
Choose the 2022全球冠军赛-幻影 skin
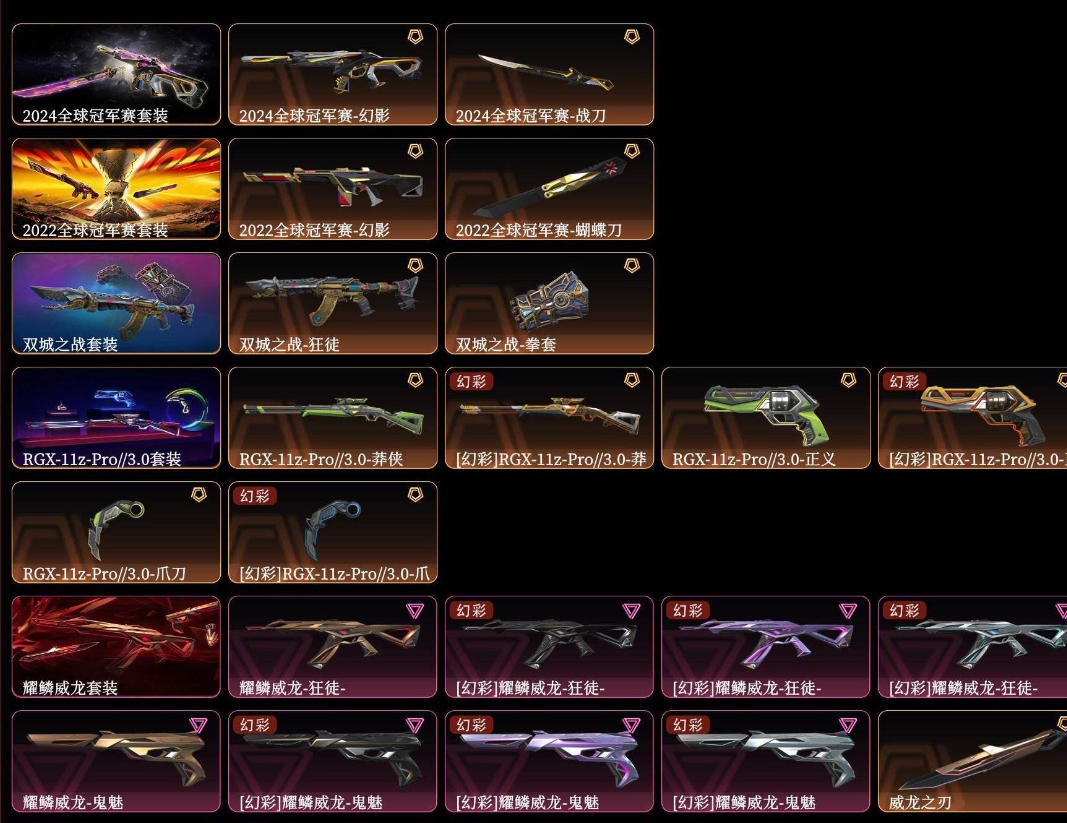click(333, 189)
